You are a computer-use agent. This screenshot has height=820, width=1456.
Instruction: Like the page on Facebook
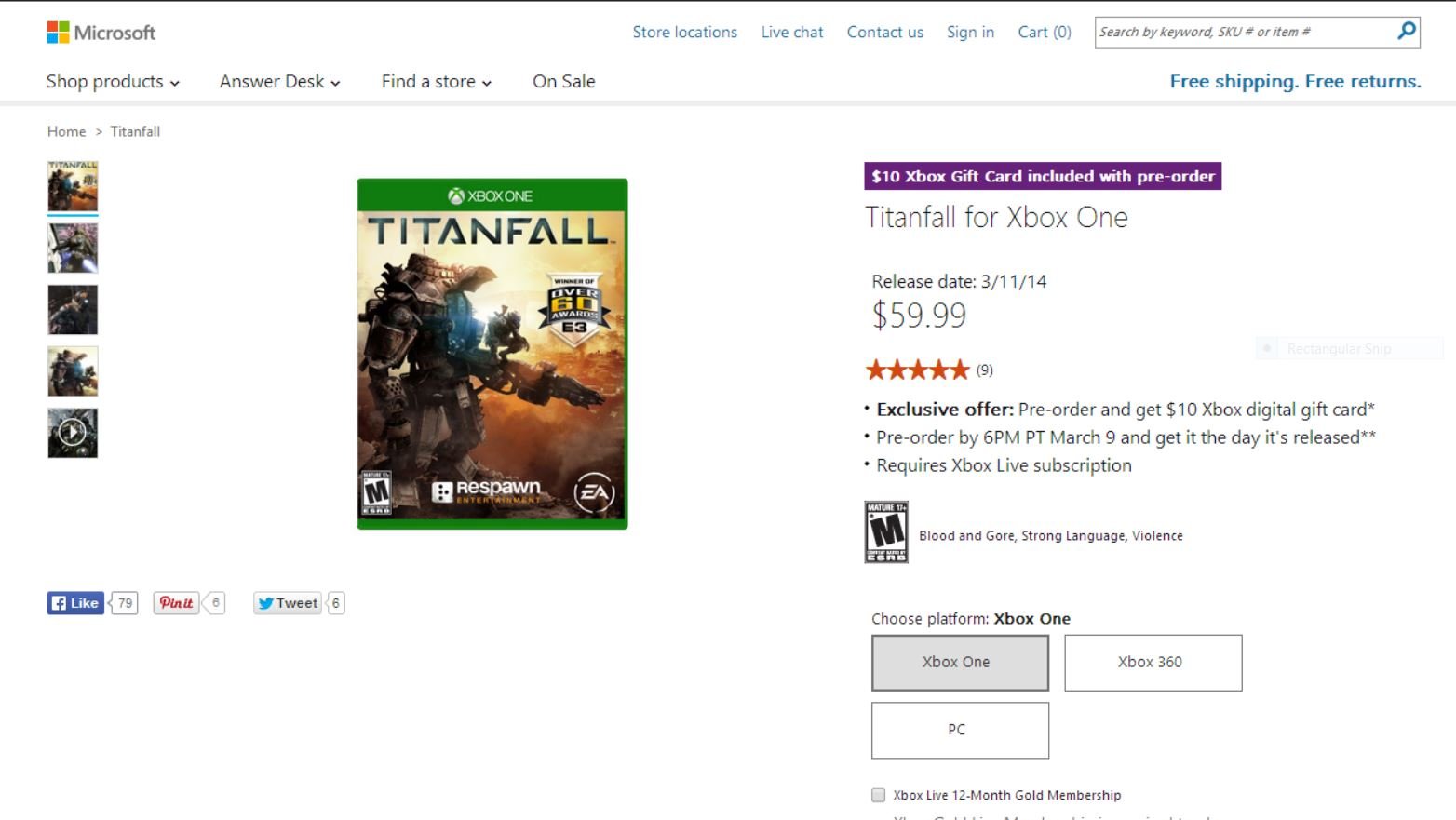tap(75, 603)
